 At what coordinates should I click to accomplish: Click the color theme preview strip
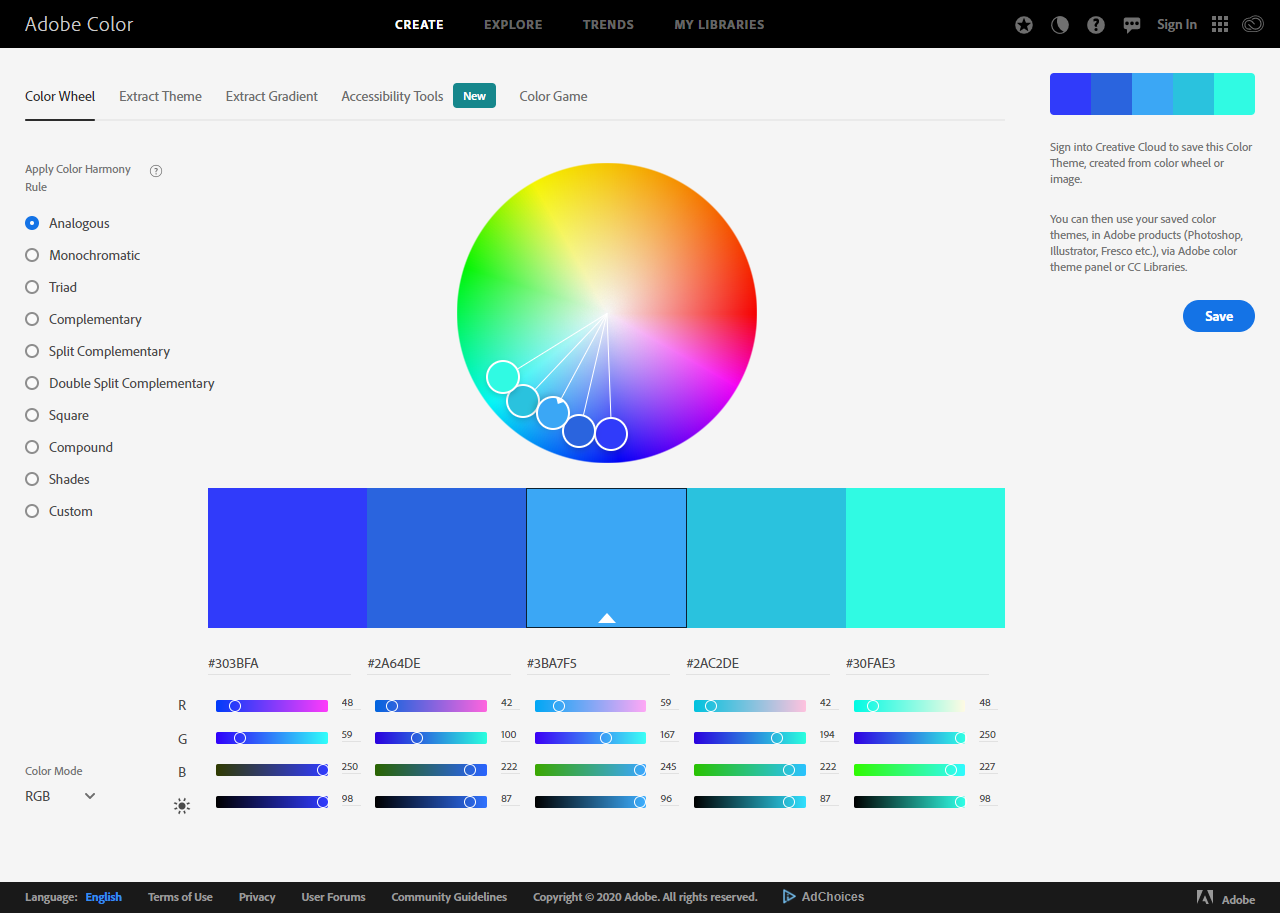click(1152, 94)
